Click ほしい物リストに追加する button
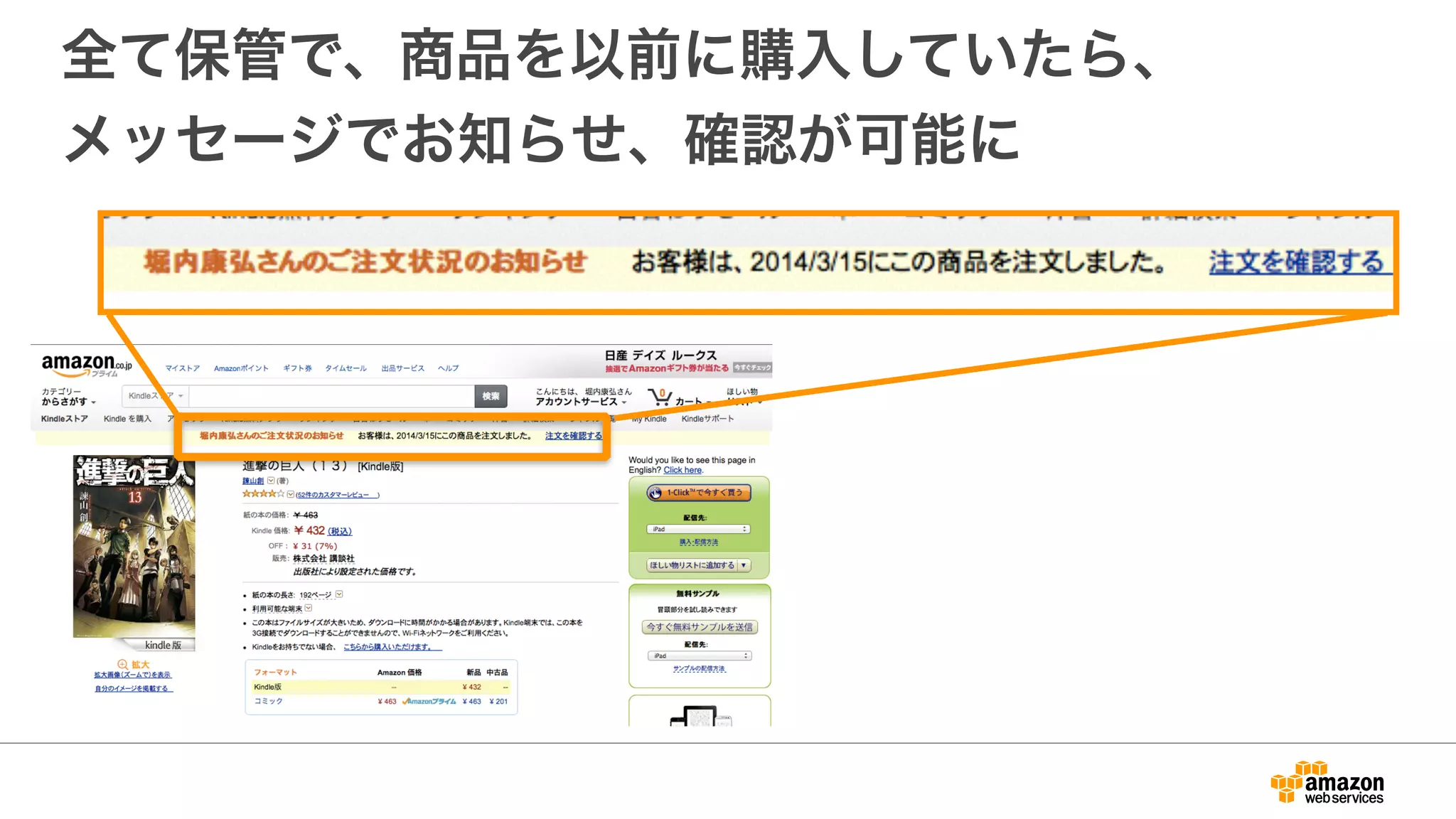1456x819 pixels. tap(692, 565)
